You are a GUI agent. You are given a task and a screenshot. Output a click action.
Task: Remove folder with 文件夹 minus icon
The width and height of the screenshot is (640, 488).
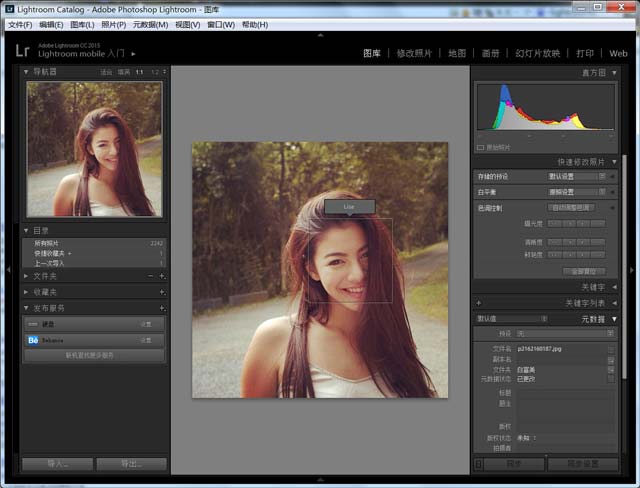coord(150,276)
